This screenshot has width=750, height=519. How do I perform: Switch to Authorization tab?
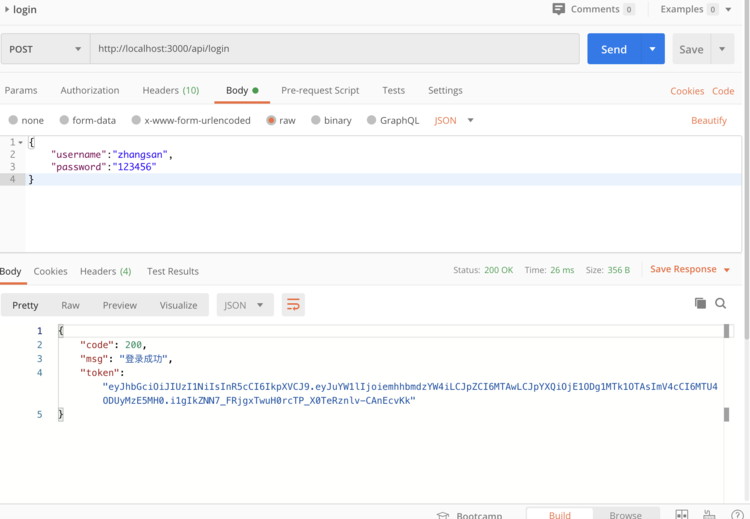click(x=89, y=90)
